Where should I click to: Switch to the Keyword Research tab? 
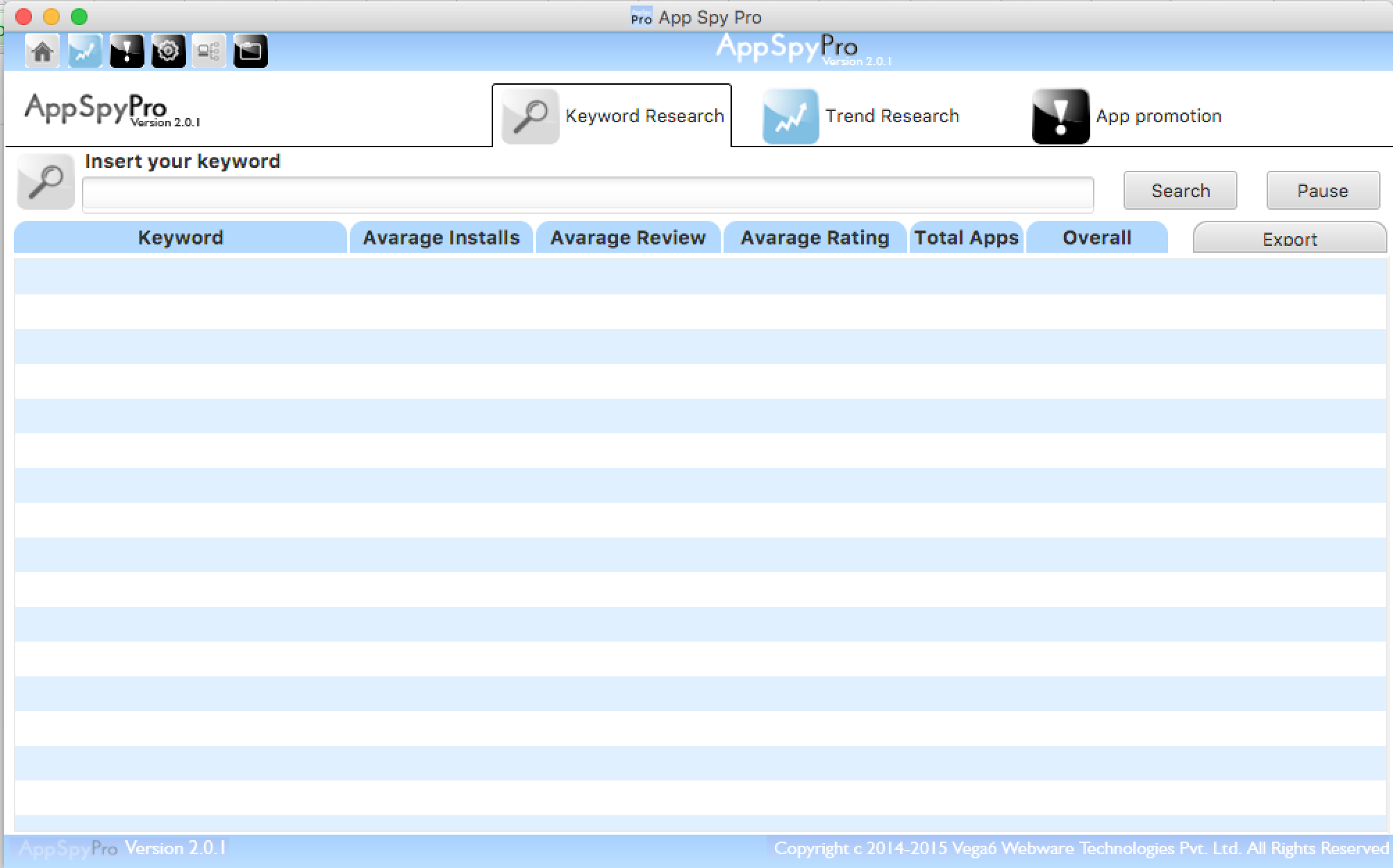pos(612,115)
